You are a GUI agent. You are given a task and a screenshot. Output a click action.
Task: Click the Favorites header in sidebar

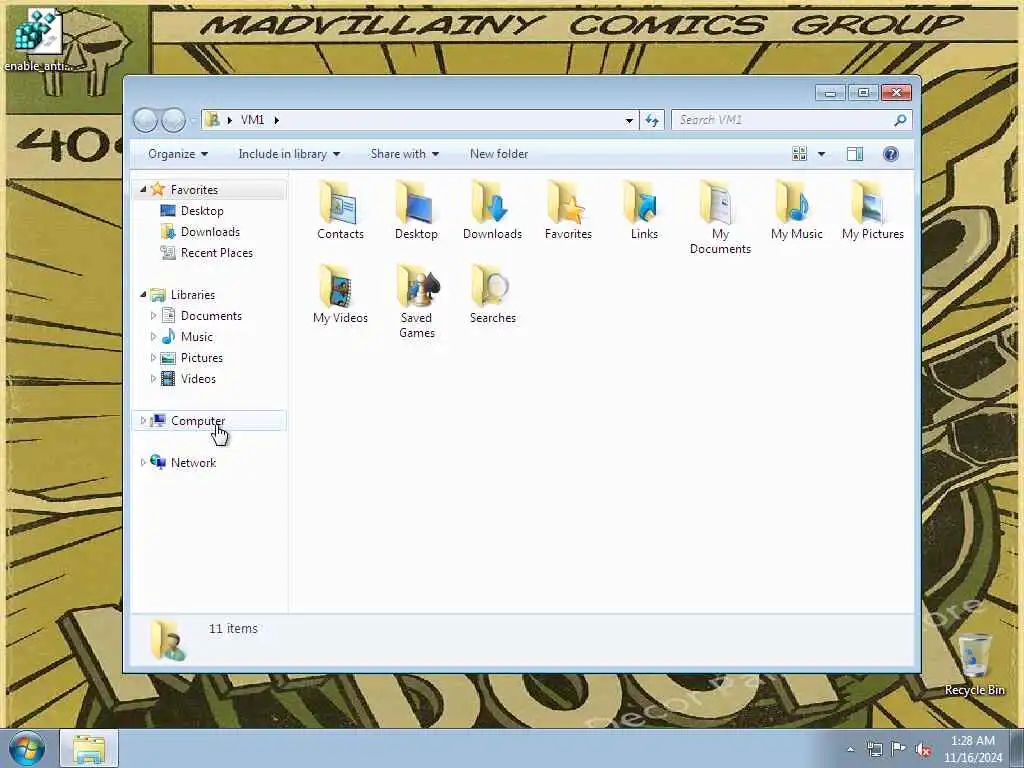click(x=194, y=189)
